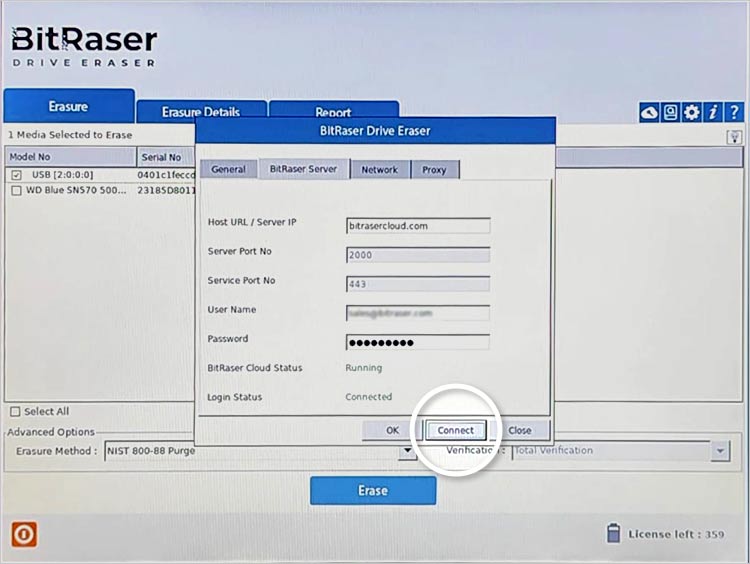Enable the Select All checkbox
The height and width of the screenshot is (564, 750).
15,411
